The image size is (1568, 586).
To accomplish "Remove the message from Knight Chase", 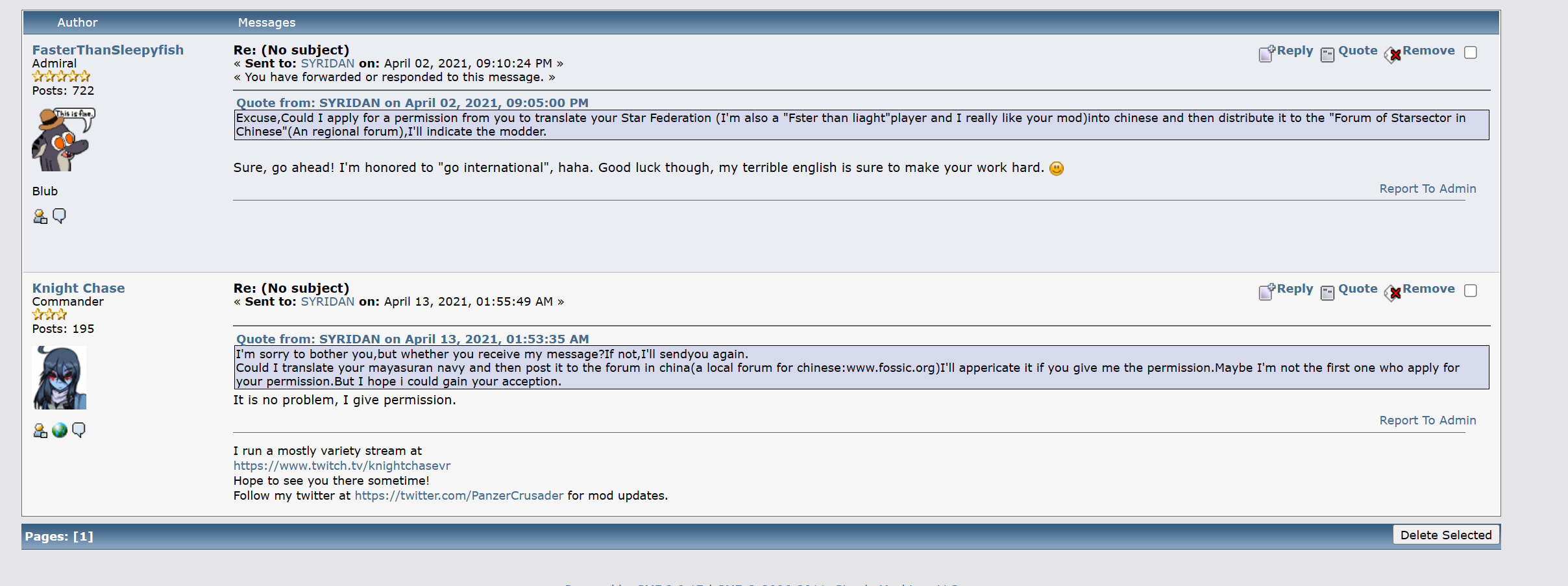I will click(x=1428, y=289).
